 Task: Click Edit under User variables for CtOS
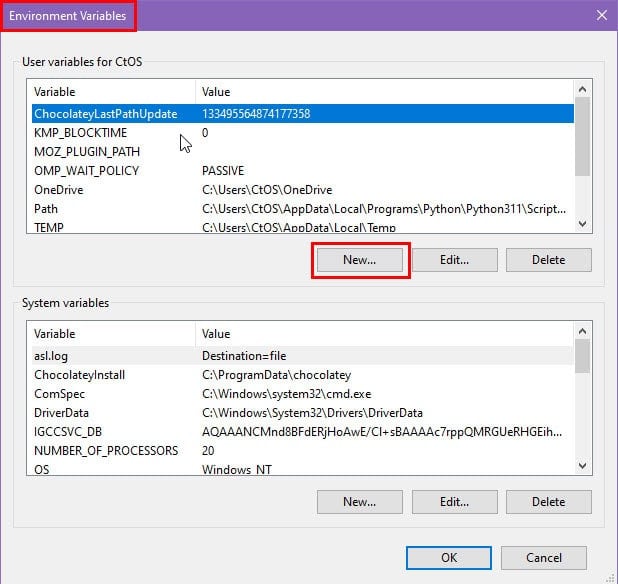454,260
